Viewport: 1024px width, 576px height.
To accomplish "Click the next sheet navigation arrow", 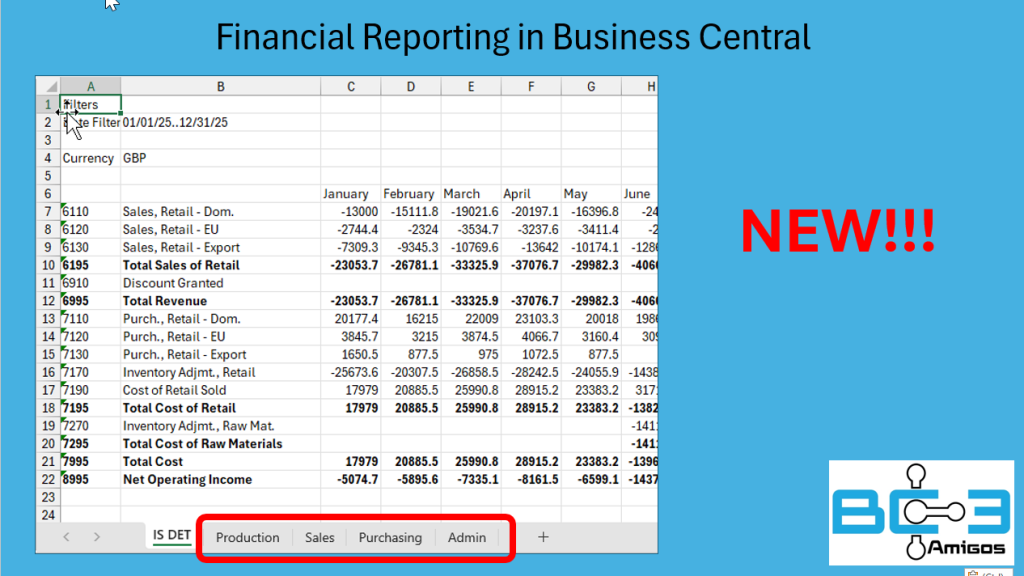I will [x=96, y=537].
